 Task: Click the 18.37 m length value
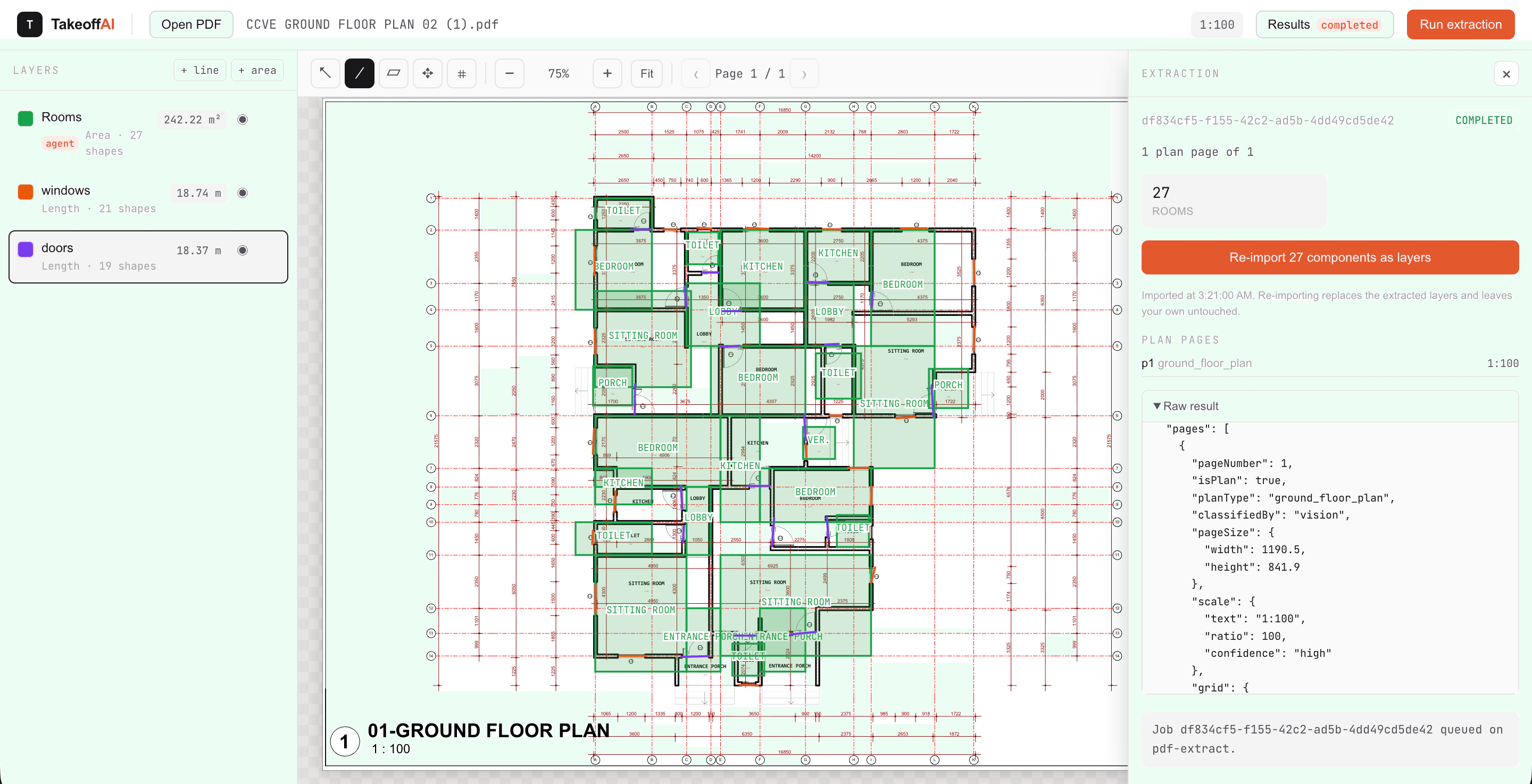pyautogui.click(x=198, y=251)
